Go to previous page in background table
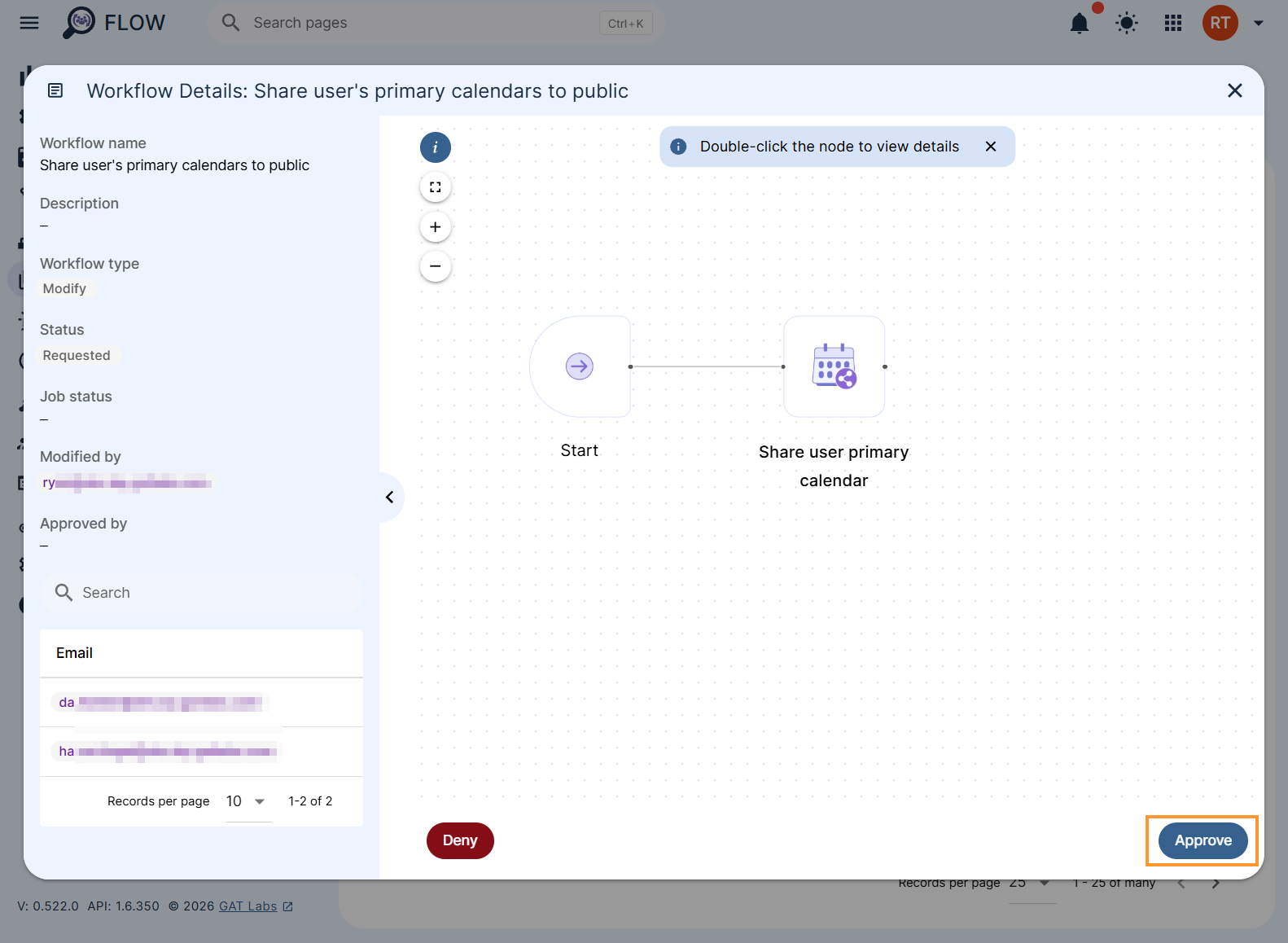The height and width of the screenshot is (943, 1288). (x=1181, y=883)
